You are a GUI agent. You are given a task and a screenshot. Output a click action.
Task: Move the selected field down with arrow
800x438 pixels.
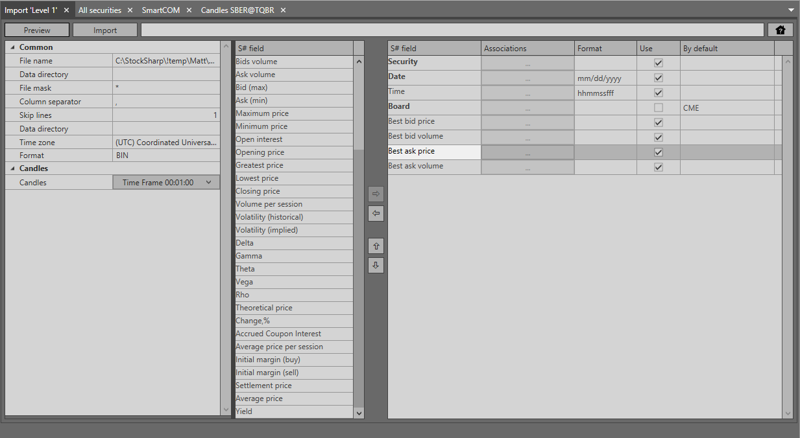coord(376,265)
